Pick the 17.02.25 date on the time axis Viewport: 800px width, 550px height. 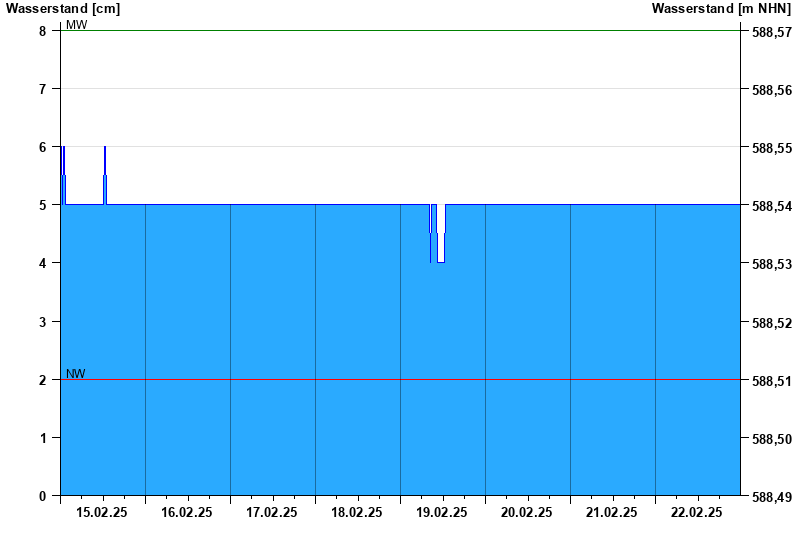[272, 513]
